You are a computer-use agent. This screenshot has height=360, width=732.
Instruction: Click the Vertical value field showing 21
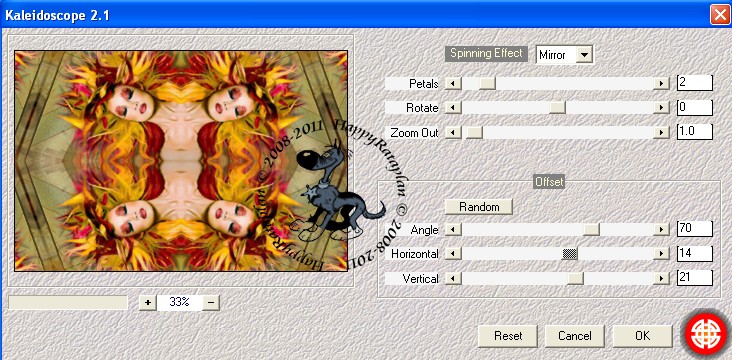click(695, 277)
